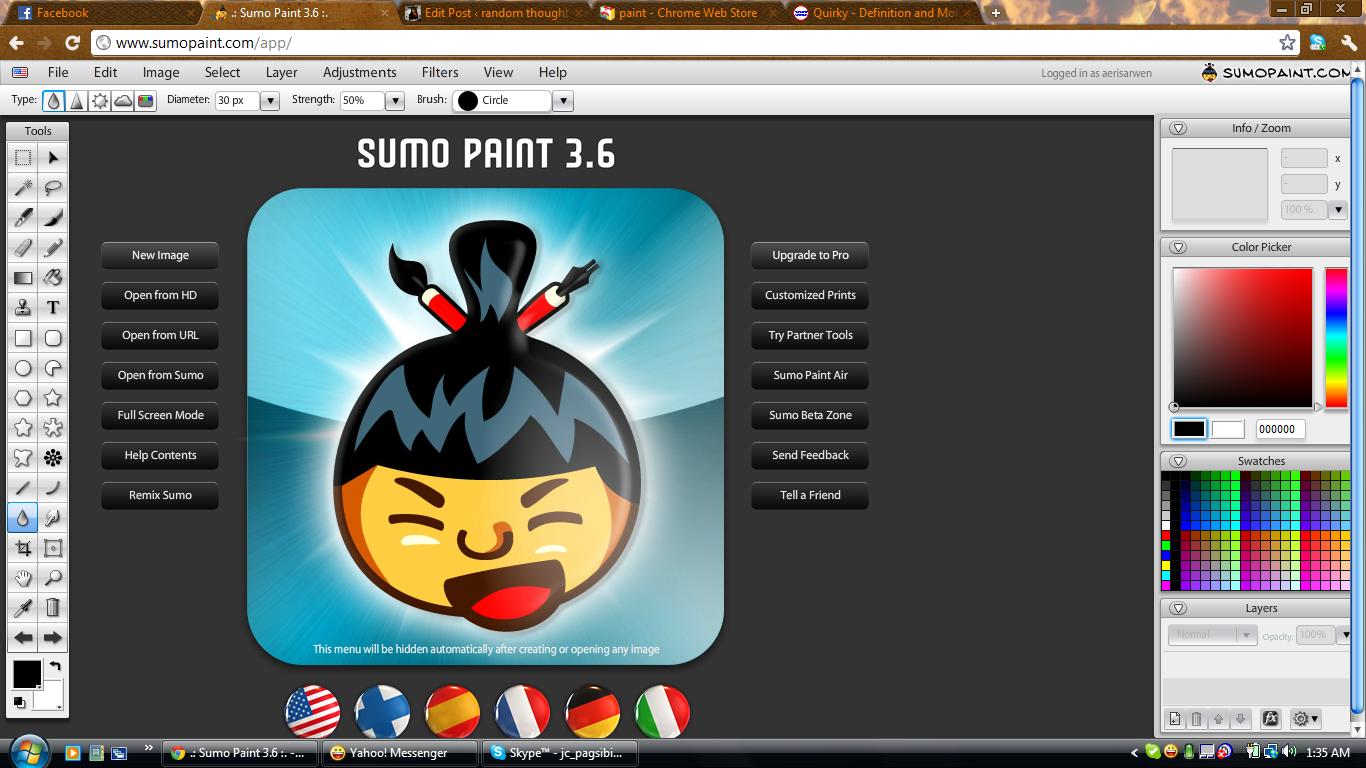Screen dimensions: 1366x768
Task: Select the Magic Wand tool
Action: (x=23, y=188)
